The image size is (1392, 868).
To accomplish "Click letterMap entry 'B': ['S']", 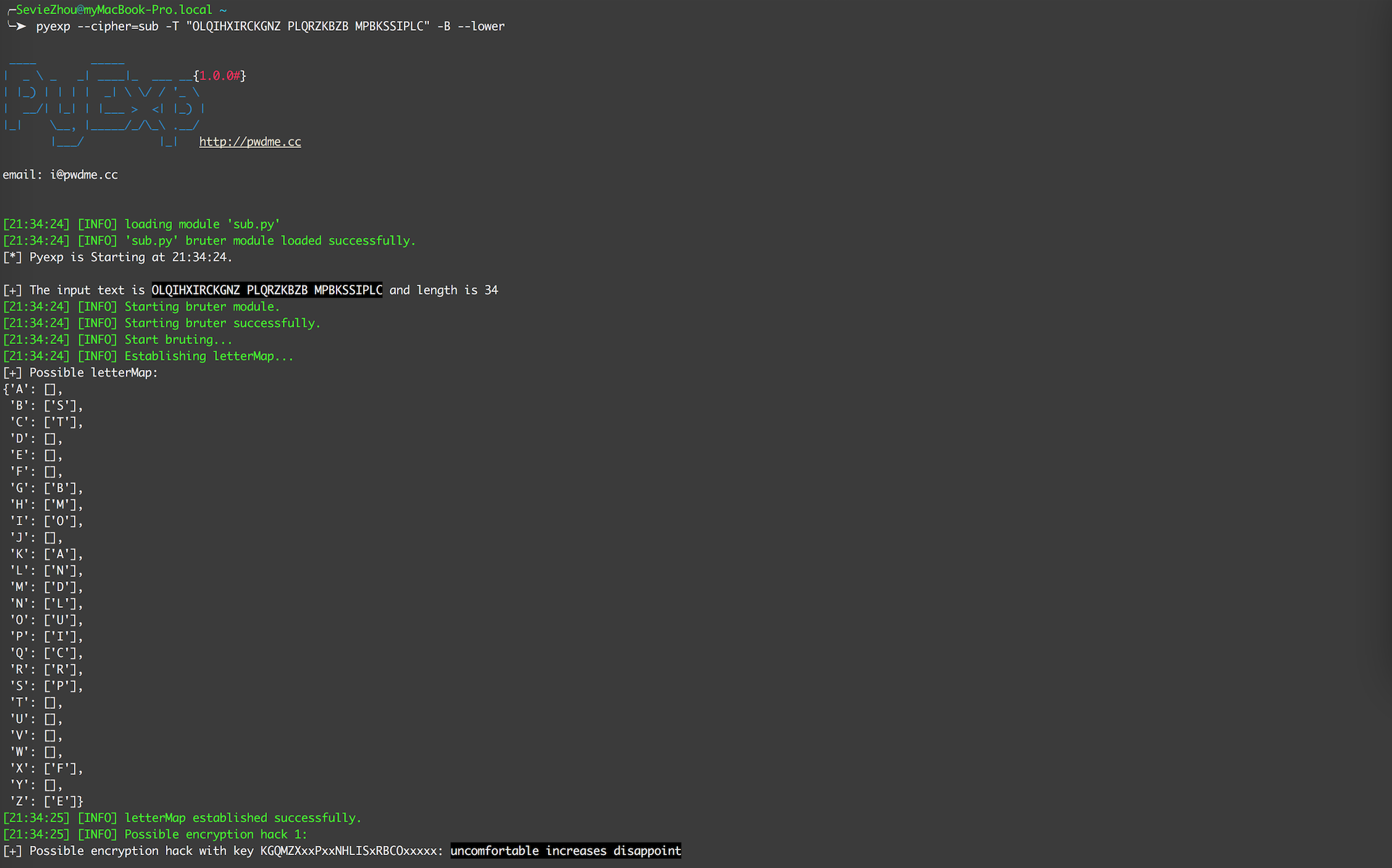I will click(46, 406).
